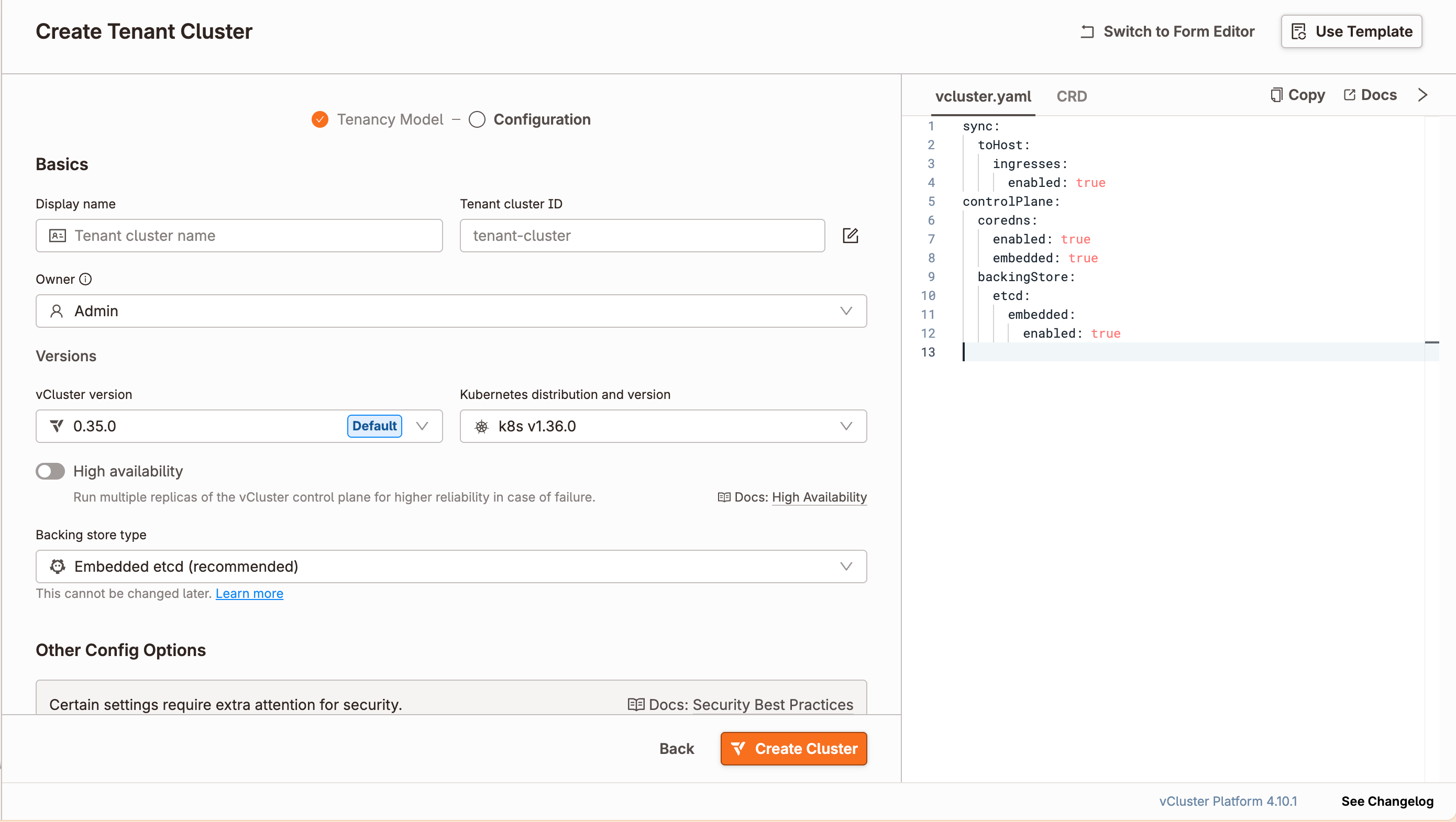Image resolution: width=1456 pixels, height=822 pixels.
Task: Click the 'Versions' section heading
Action: click(x=66, y=356)
